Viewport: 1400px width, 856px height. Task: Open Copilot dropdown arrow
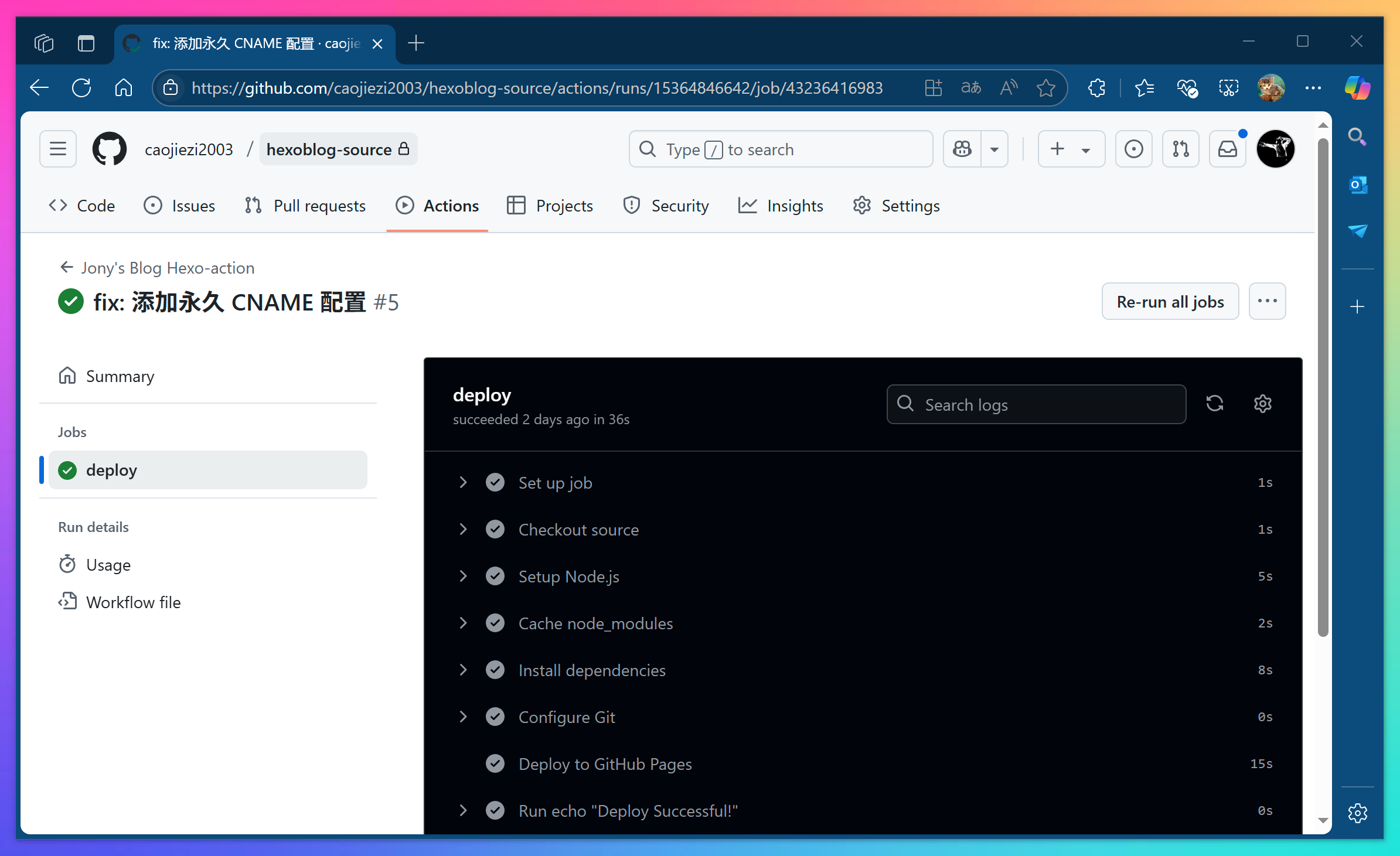click(x=994, y=149)
